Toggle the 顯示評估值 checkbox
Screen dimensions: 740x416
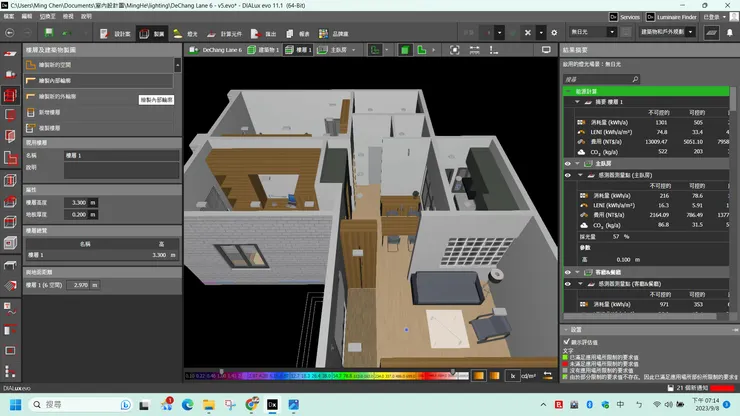pyautogui.click(x=568, y=341)
